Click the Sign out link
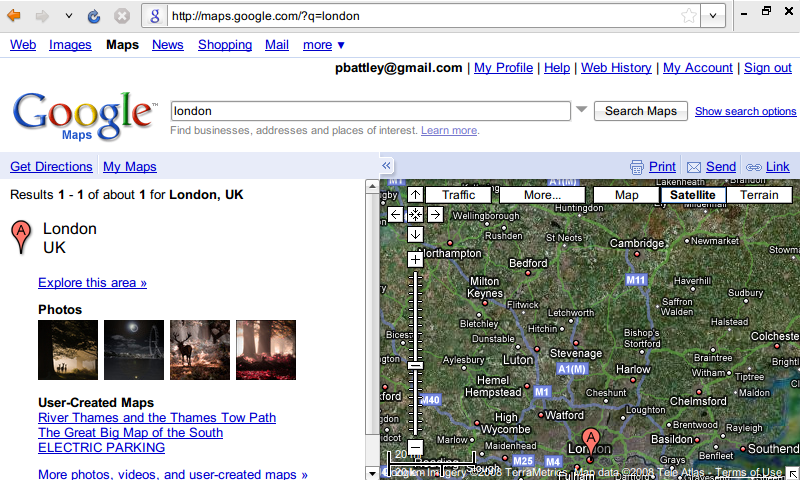 (767, 68)
